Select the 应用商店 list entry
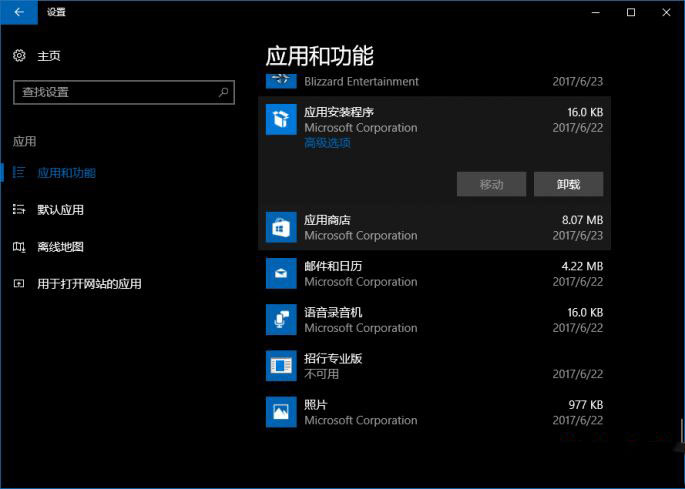The image size is (685, 489). point(434,227)
